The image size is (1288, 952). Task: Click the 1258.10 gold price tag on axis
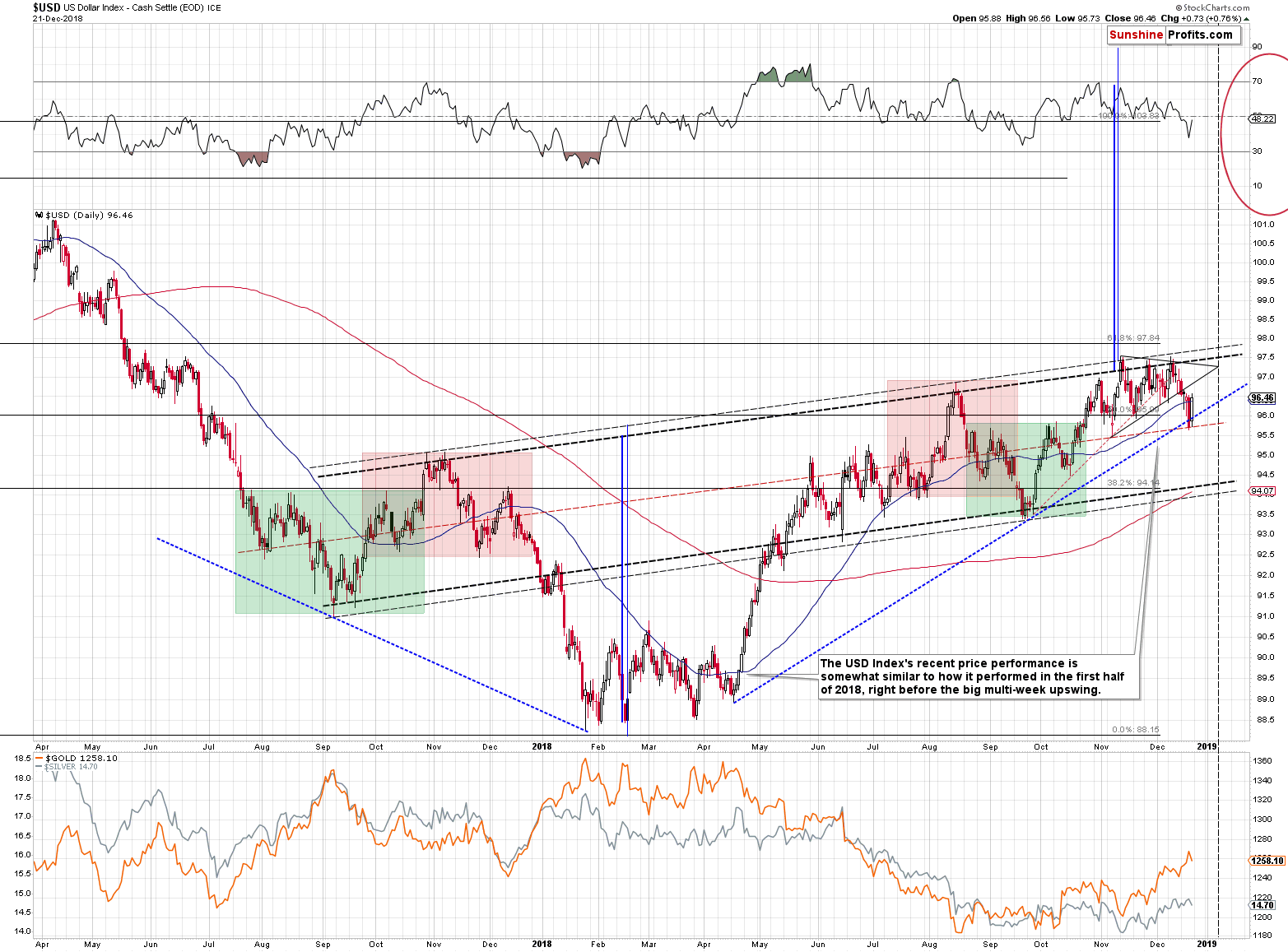1267,861
